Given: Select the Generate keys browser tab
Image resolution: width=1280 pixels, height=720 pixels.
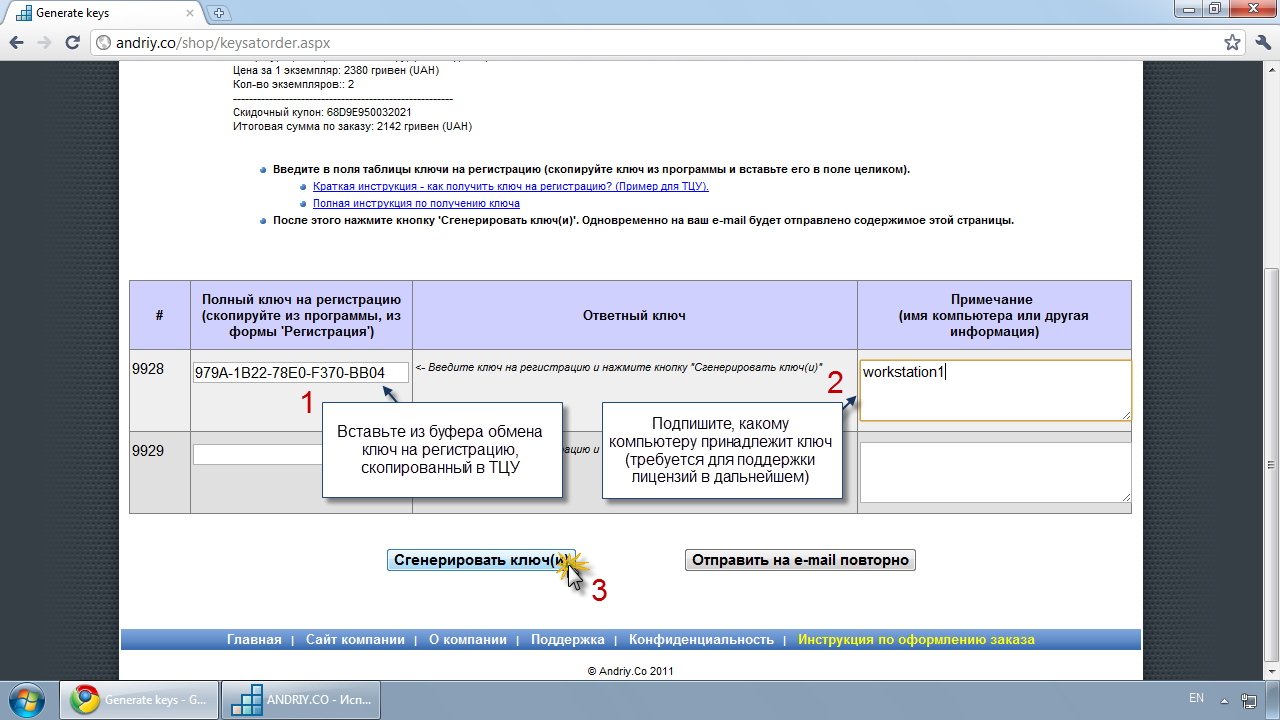Looking at the screenshot, I should click(x=105, y=14).
